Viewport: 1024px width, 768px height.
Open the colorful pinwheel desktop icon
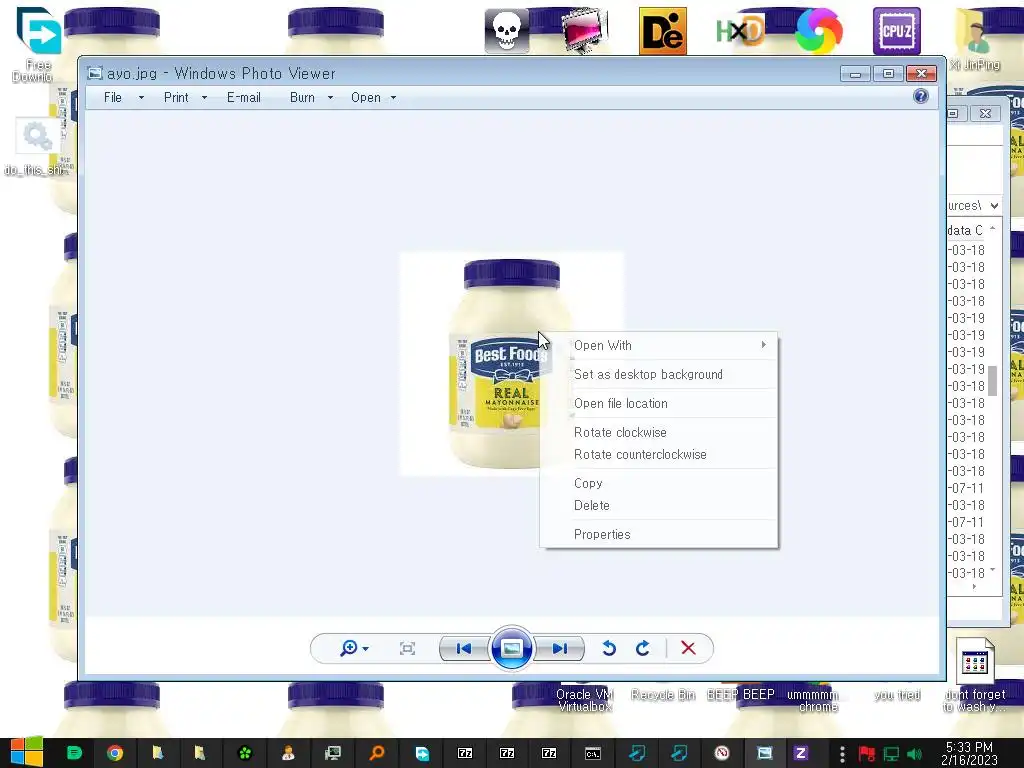[819, 31]
